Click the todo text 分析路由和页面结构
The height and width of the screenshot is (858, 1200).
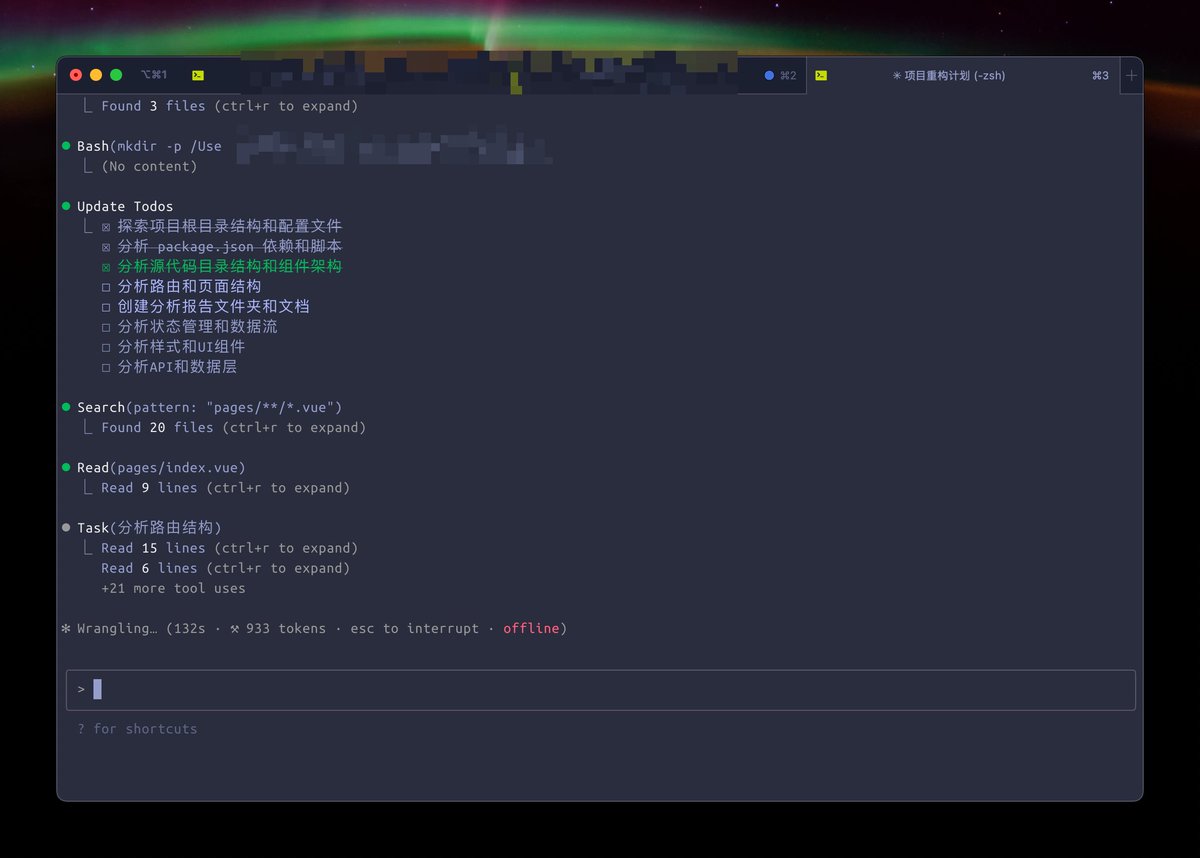click(189, 287)
